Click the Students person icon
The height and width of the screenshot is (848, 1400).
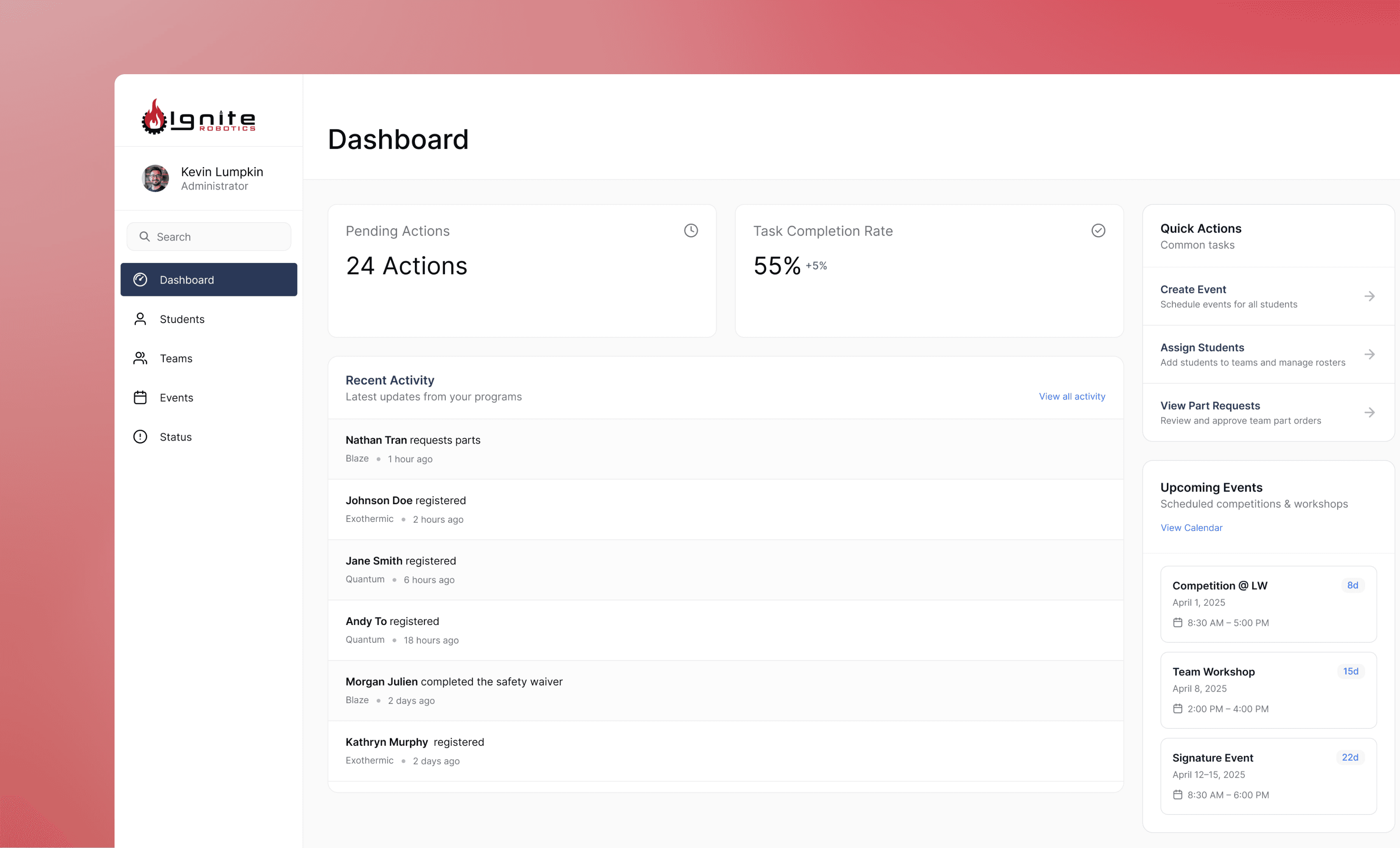coord(140,319)
